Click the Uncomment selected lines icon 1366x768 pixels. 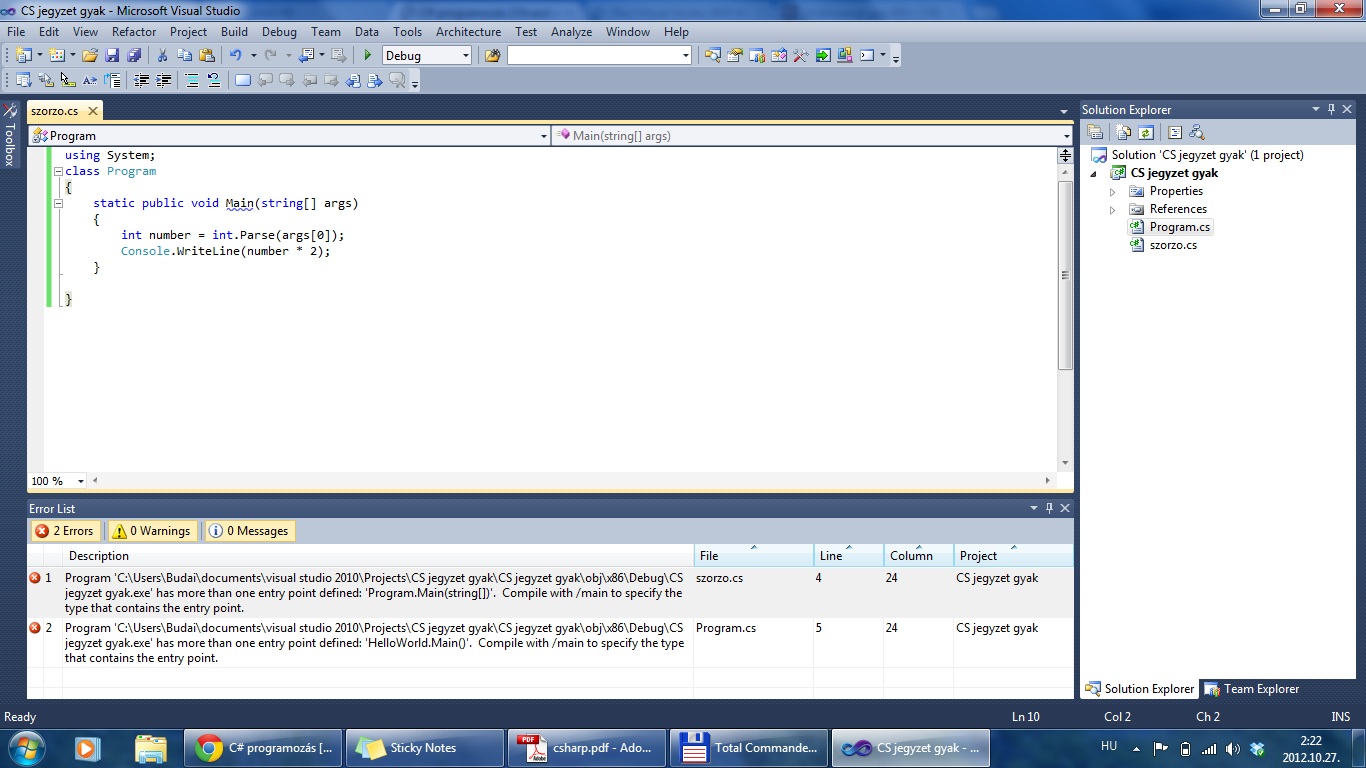[214, 81]
